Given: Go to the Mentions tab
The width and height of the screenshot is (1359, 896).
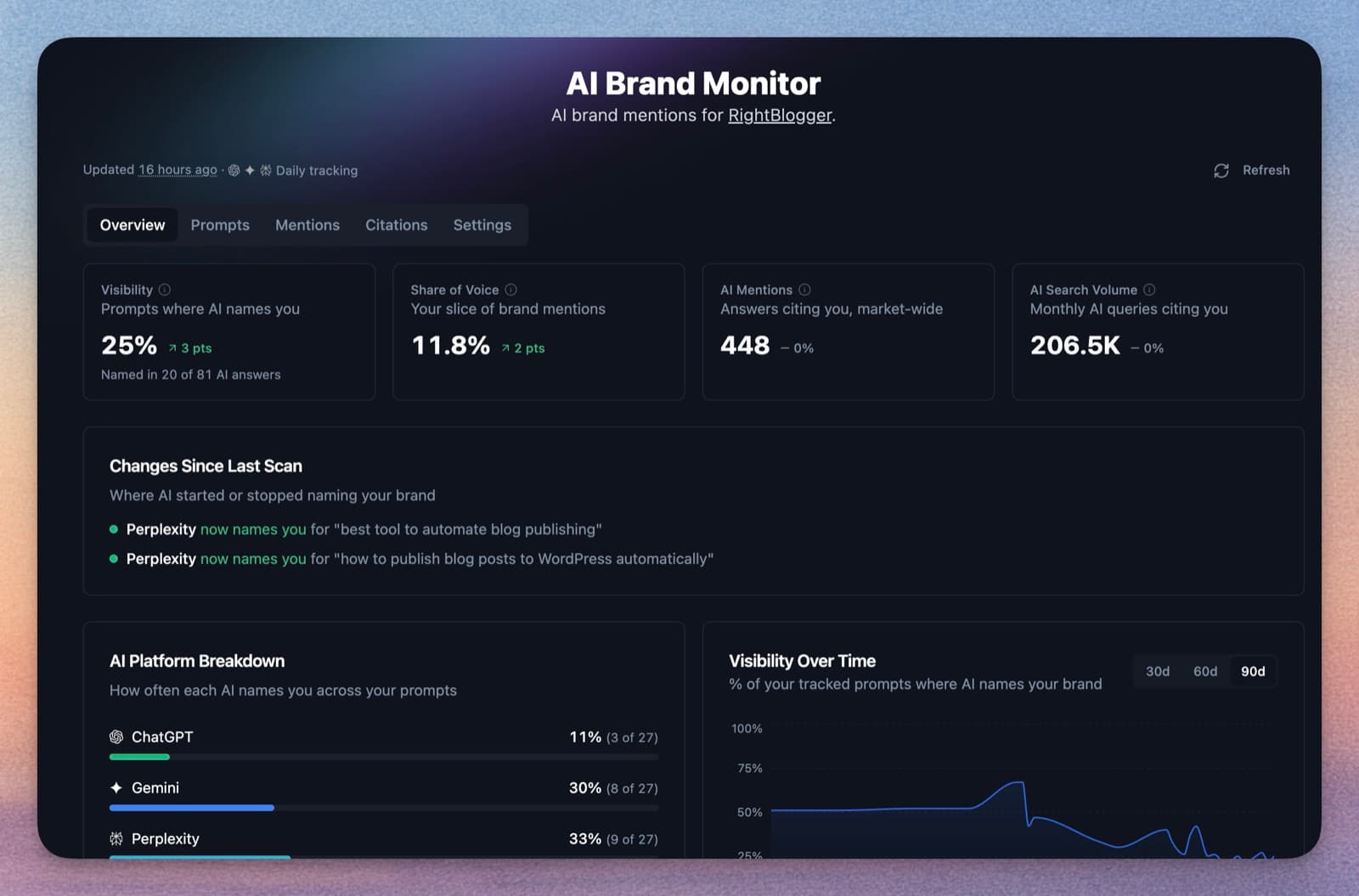Looking at the screenshot, I should [307, 225].
